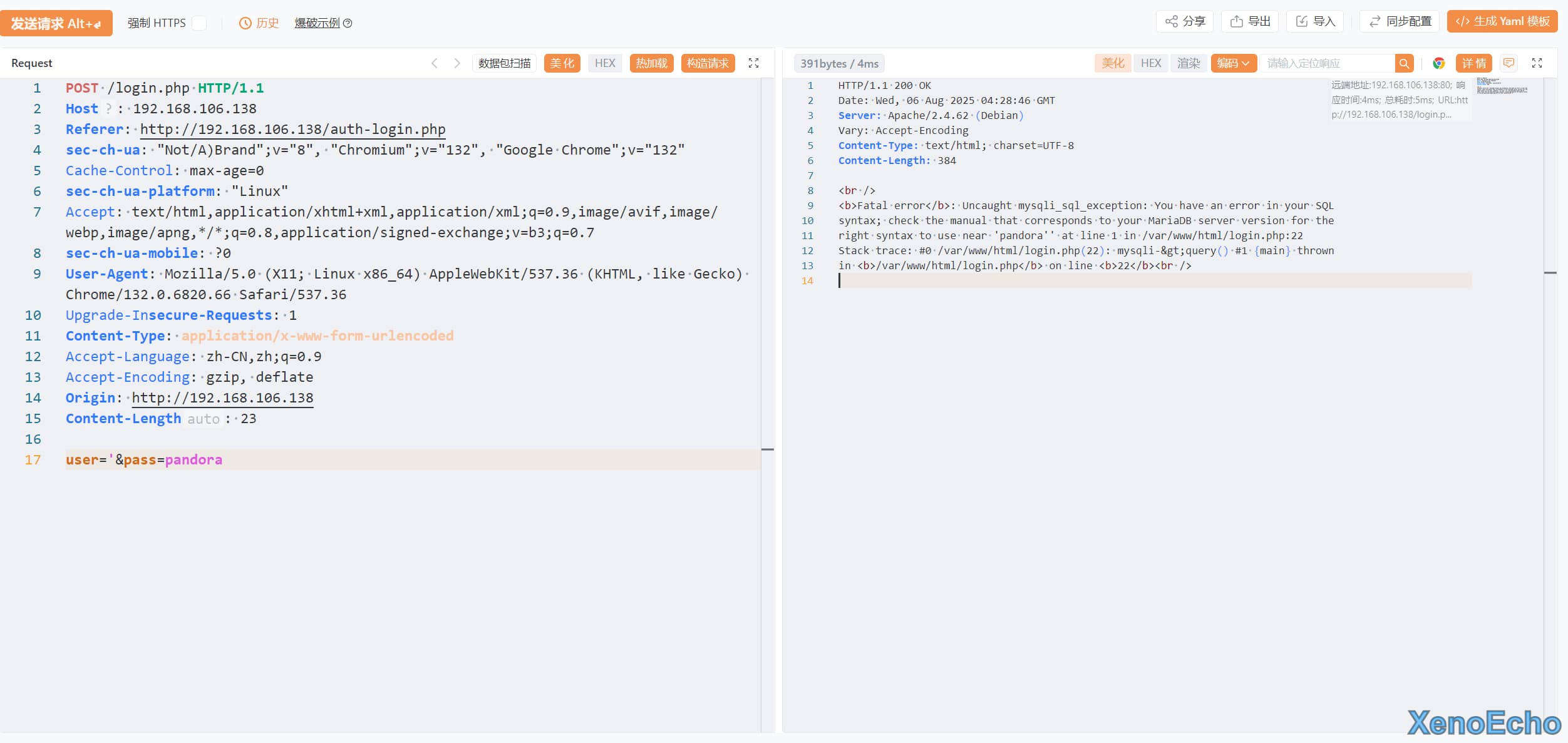This screenshot has height=743, width=1568.
Task: Toggle response 美化 beautify mode
Action: pyautogui.click(x=1113, y=63)
